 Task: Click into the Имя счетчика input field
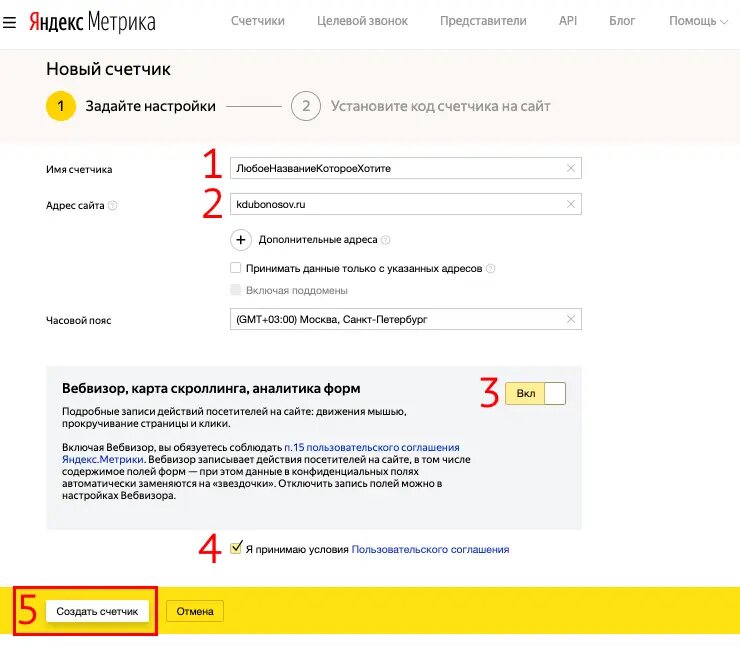pyautogui.click(x=395, y=168)
